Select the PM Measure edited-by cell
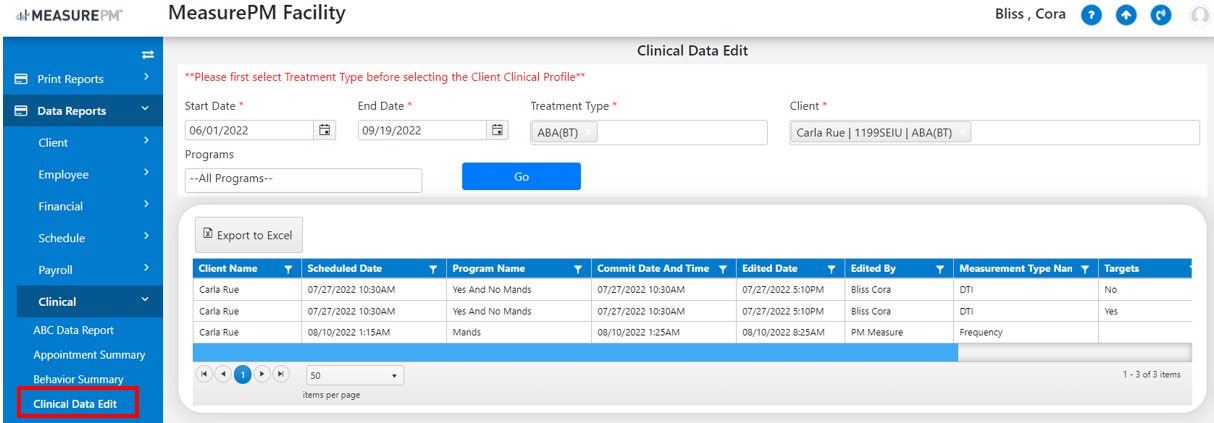 point(899,333)
